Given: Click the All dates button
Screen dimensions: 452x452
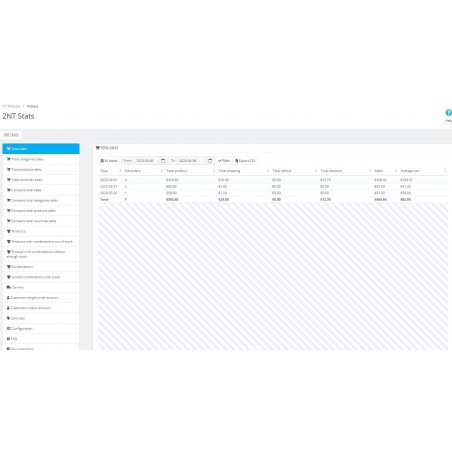Looking at the screenshot, I should pos(109,161).
